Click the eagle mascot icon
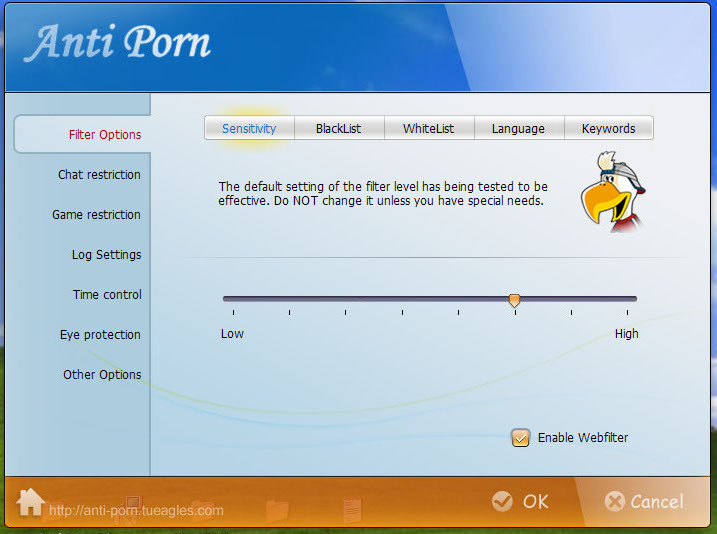 click(613, 191)
